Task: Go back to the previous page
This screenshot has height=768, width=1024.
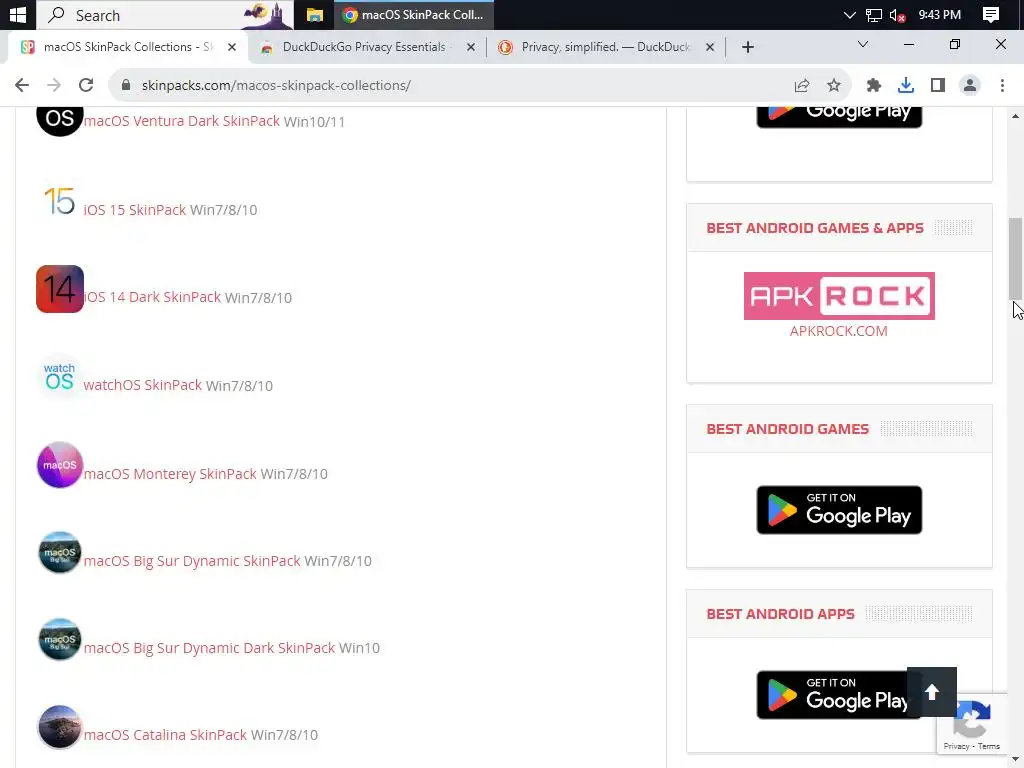Action: (x=22, y=85)
